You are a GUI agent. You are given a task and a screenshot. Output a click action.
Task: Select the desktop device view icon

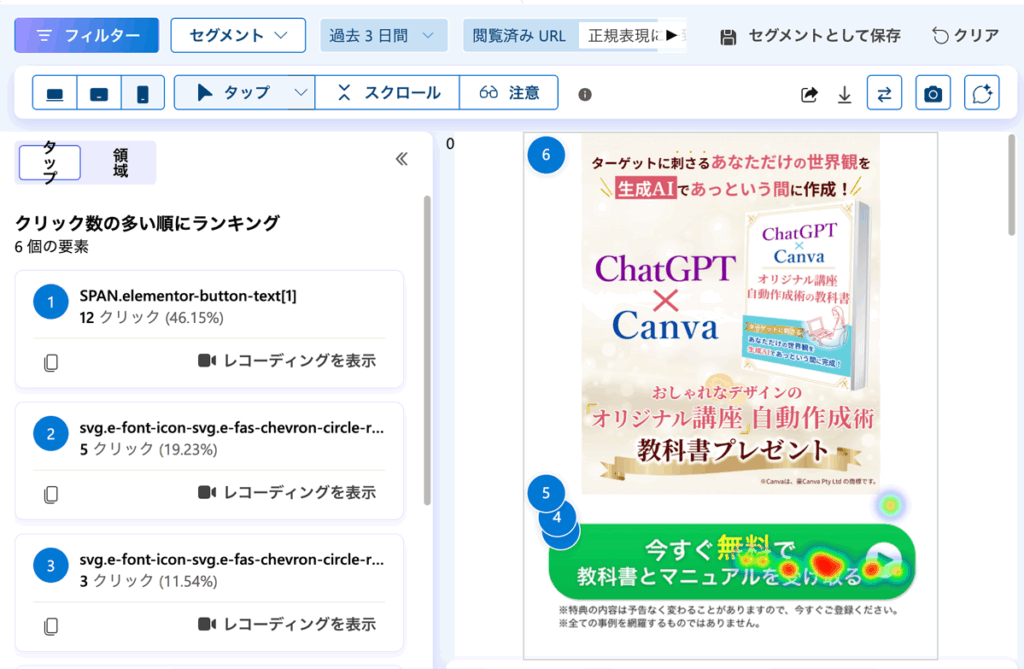coord(55,93)
